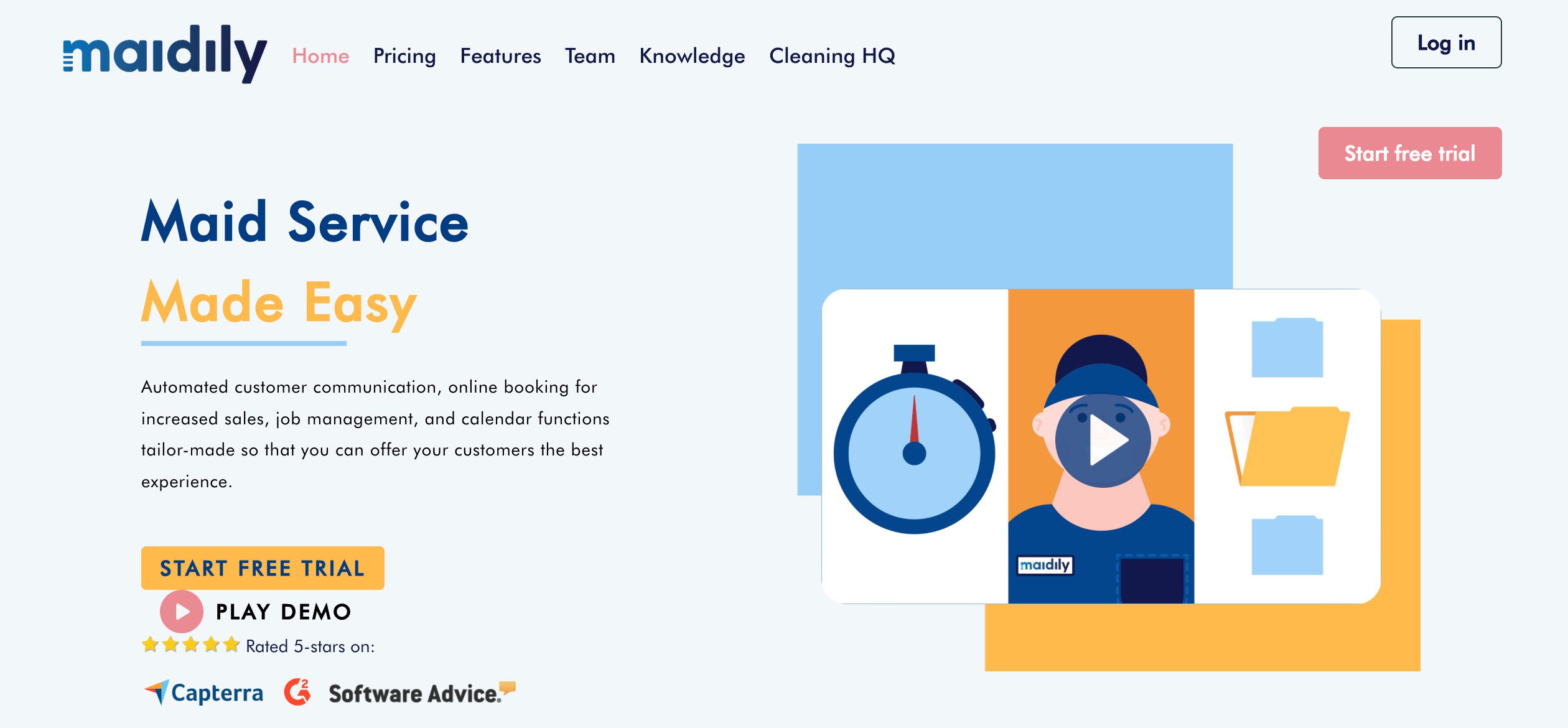
Task: Click the maidily logo
Action: [x=165, y=54]
